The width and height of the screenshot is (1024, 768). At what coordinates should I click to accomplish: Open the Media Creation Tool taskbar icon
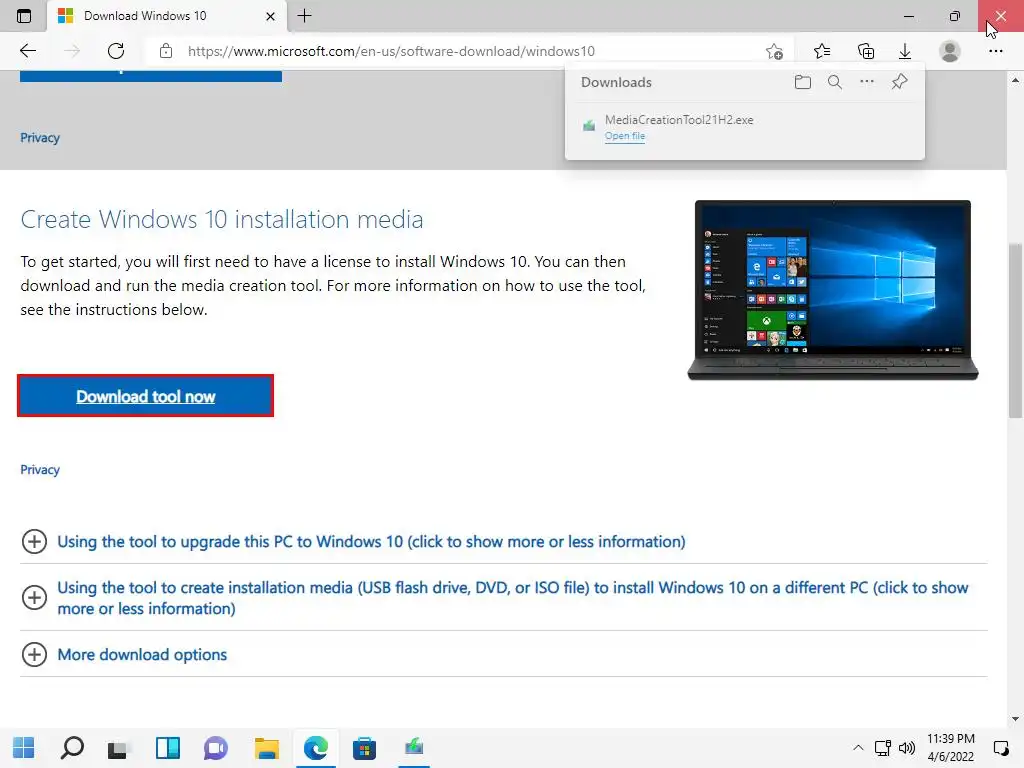pyautogui.click(x=413, y=748)
